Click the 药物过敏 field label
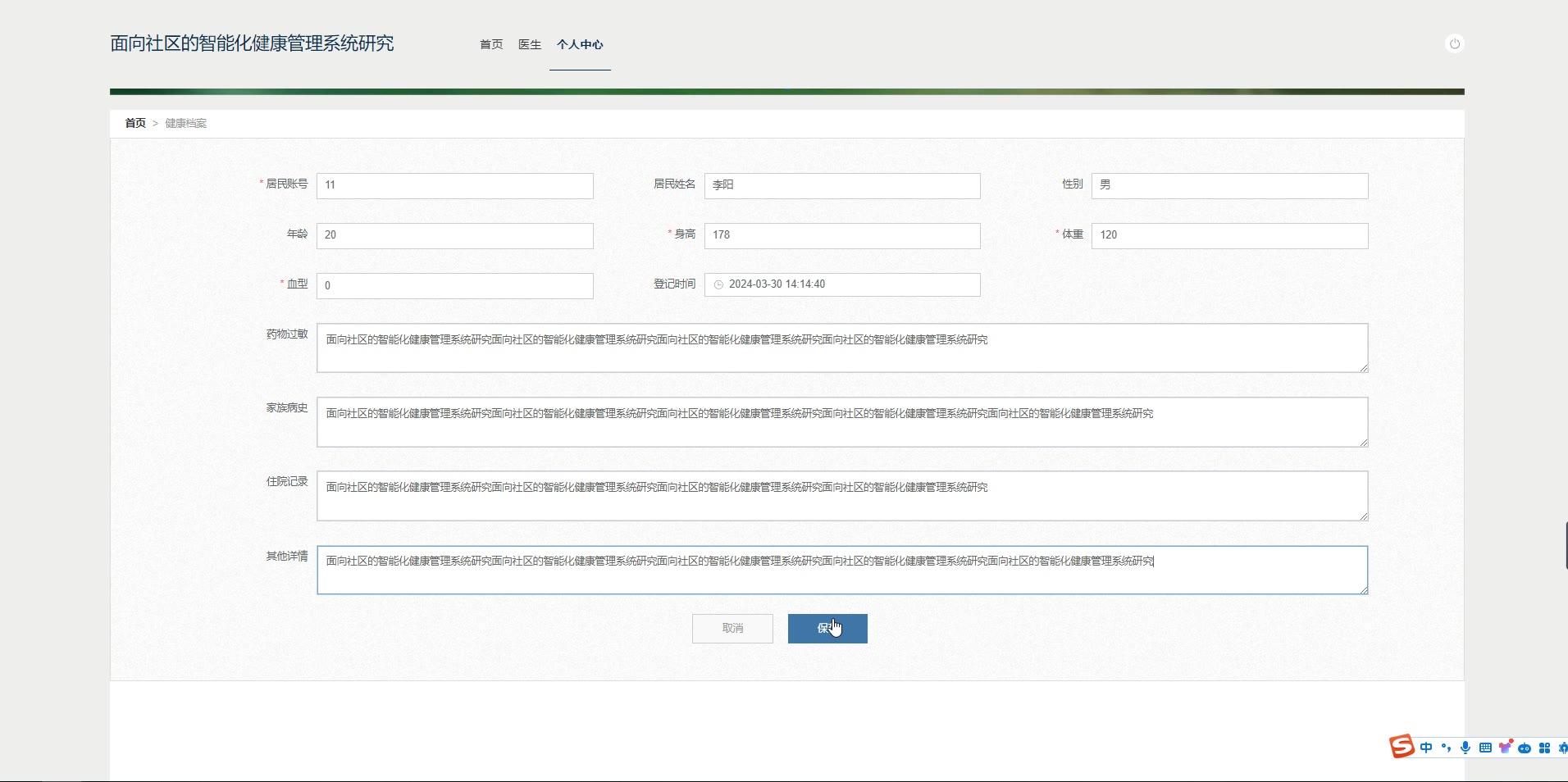 point(286,334)
